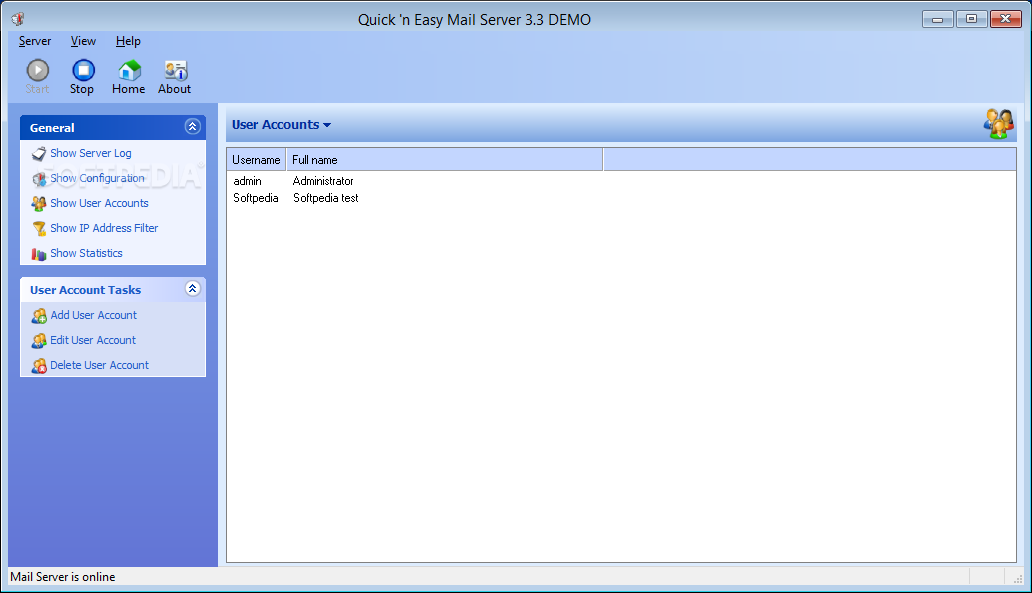
Task: Open the View menu
Action: [83, 41]
